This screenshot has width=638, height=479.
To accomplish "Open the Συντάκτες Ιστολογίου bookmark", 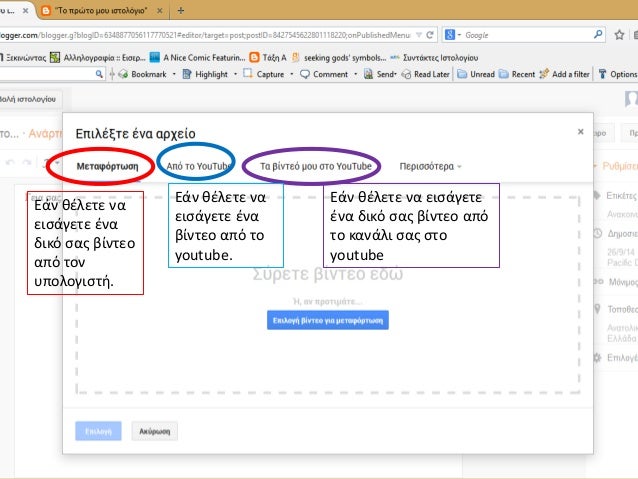I will [x=435, y=58].
